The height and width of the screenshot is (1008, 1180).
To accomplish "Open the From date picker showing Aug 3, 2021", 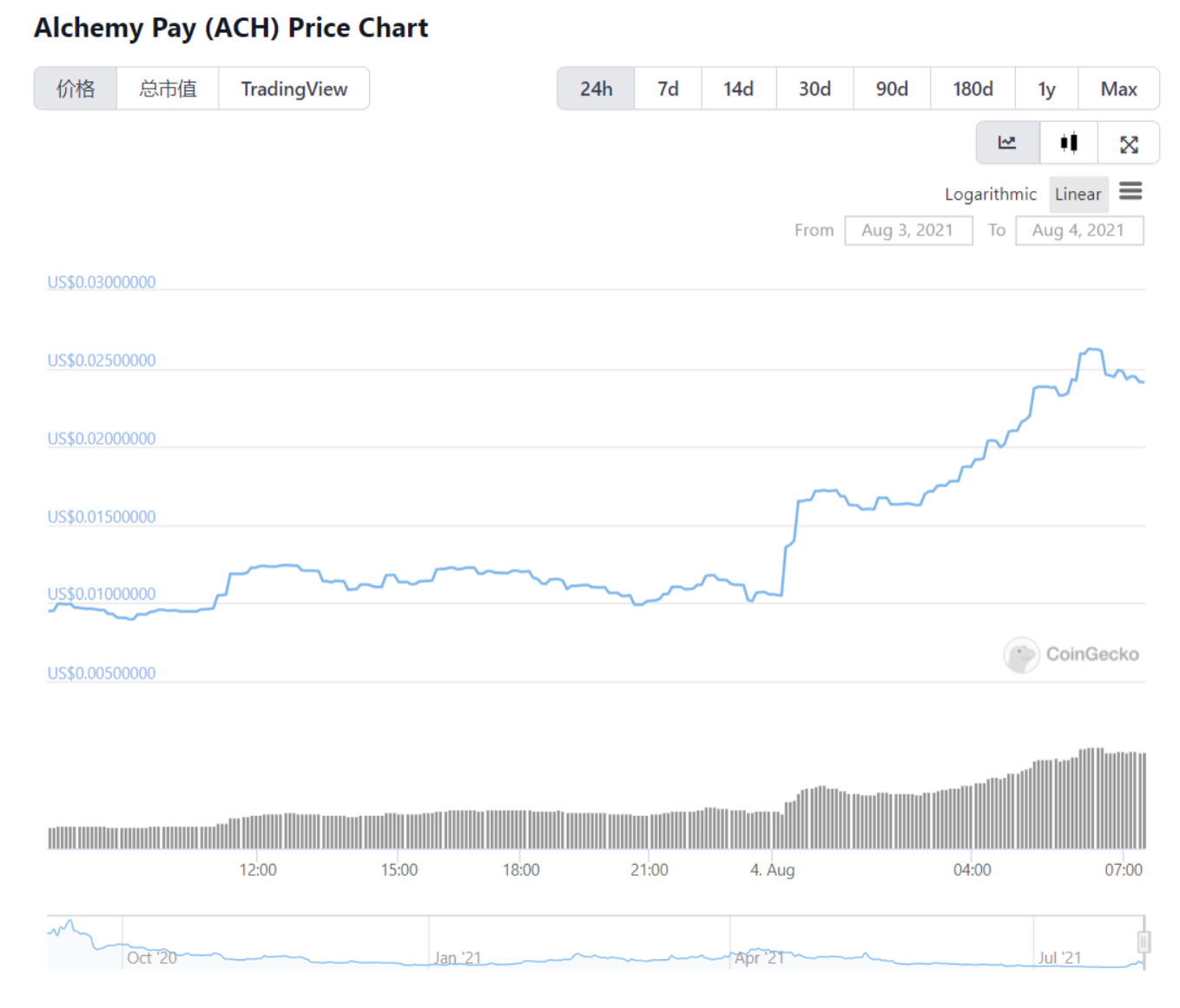I will [908, 230].
